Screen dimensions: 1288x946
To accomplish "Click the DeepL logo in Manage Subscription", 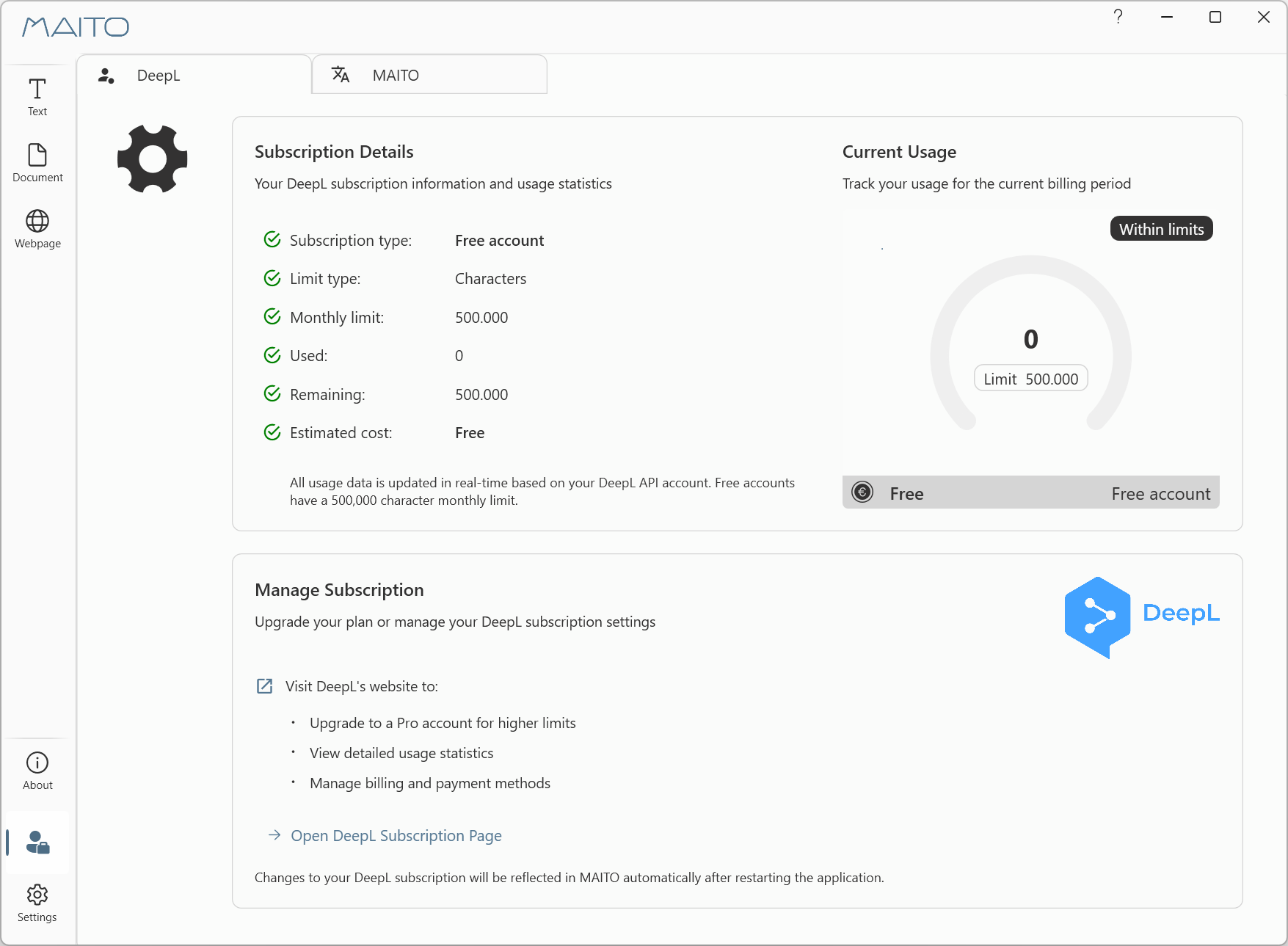I will click(1142, 617).
